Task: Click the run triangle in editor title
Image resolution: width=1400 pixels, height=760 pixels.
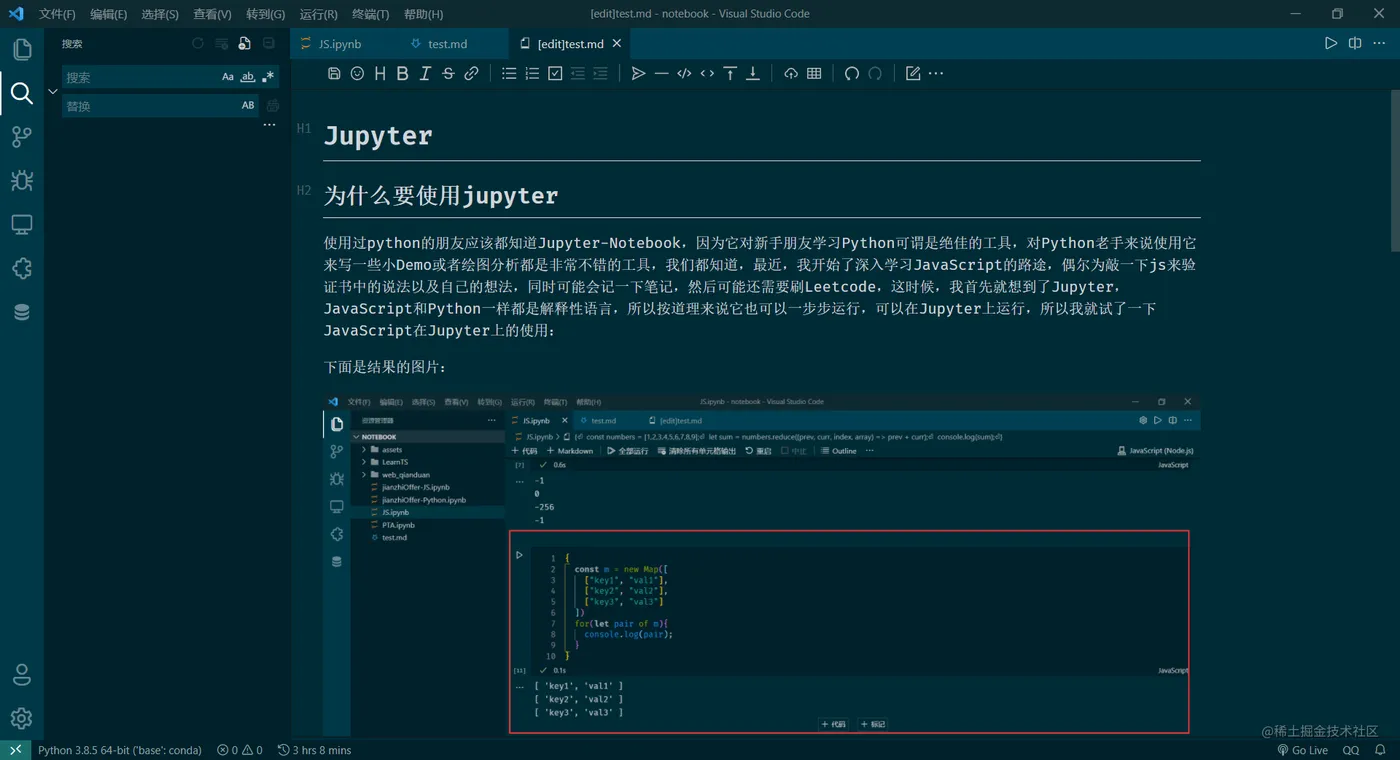Action: pyautogui.click(x=1331, y=43)
